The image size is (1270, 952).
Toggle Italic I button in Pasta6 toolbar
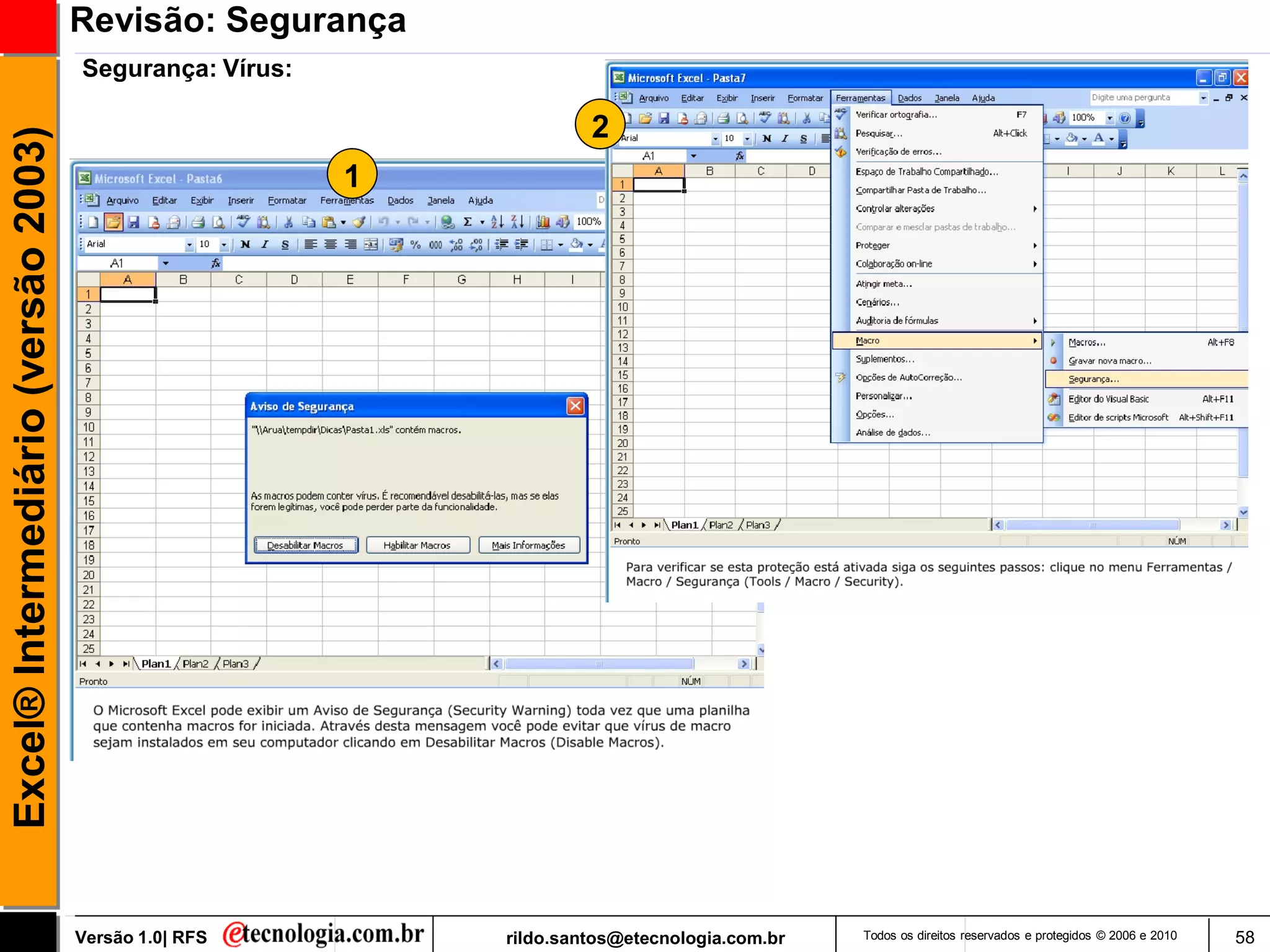point(265,245)
